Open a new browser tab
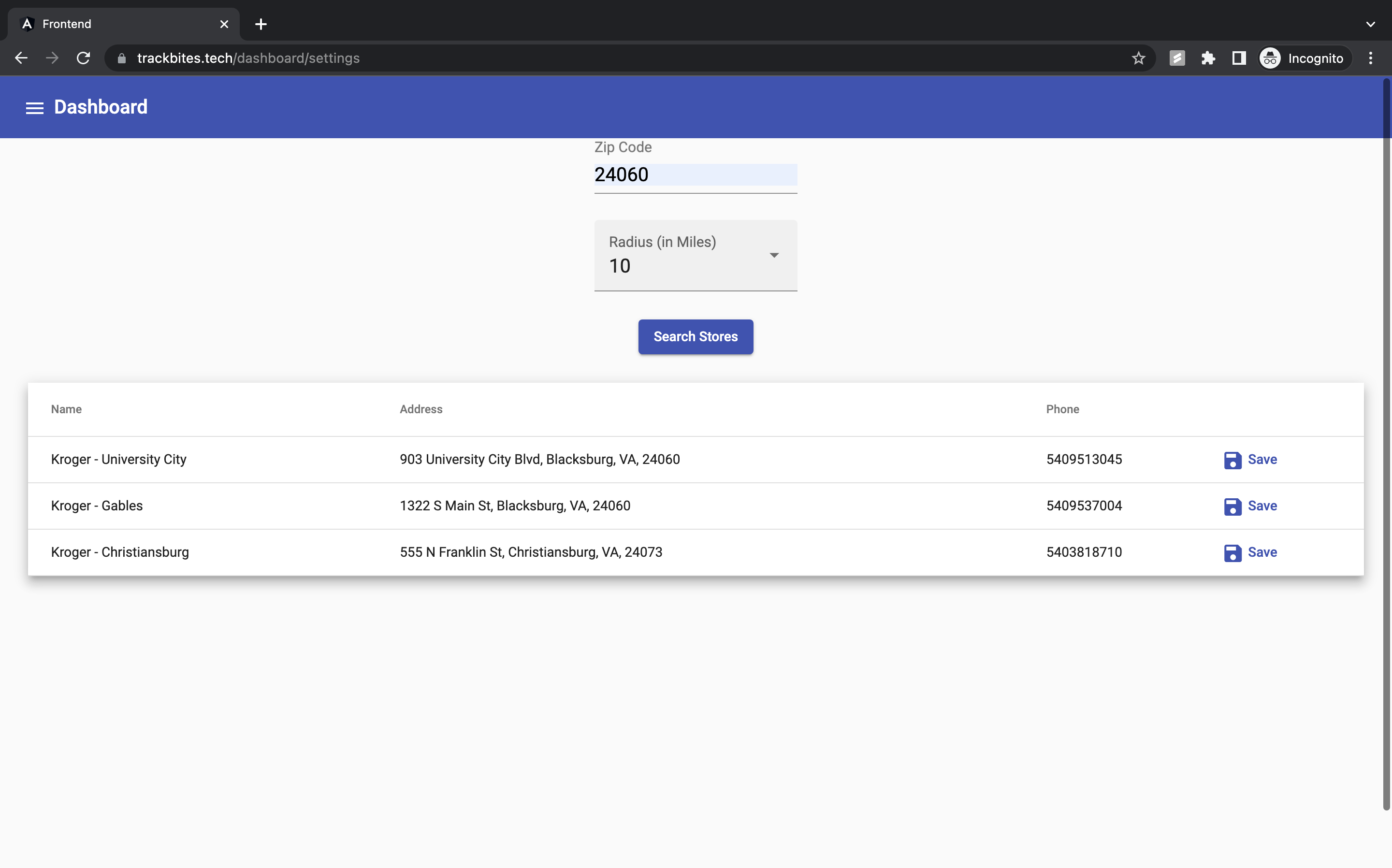This screenshot has width=1392, height=868. pos(261,24)
